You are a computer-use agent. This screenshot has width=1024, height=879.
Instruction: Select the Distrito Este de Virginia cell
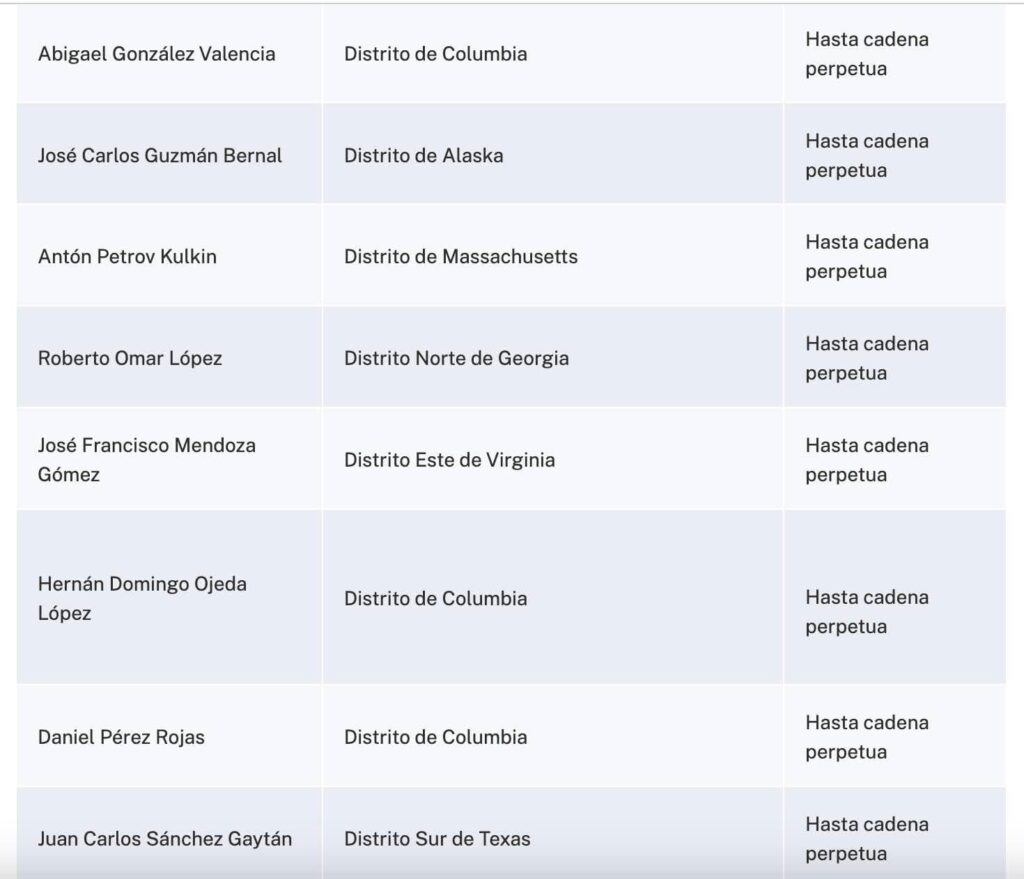(449, 460)
